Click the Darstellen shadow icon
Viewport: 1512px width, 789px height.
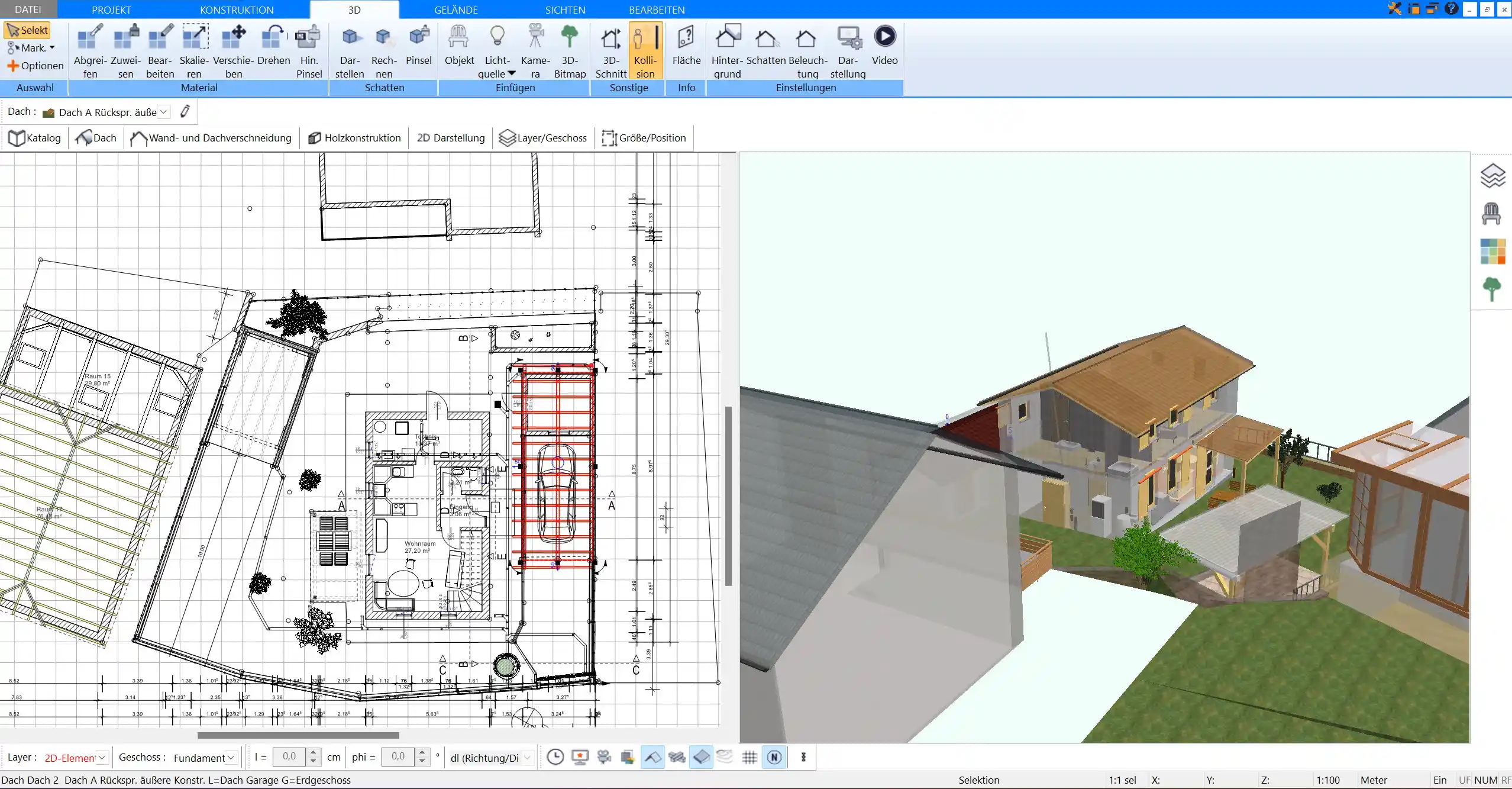tap(350, 51)
